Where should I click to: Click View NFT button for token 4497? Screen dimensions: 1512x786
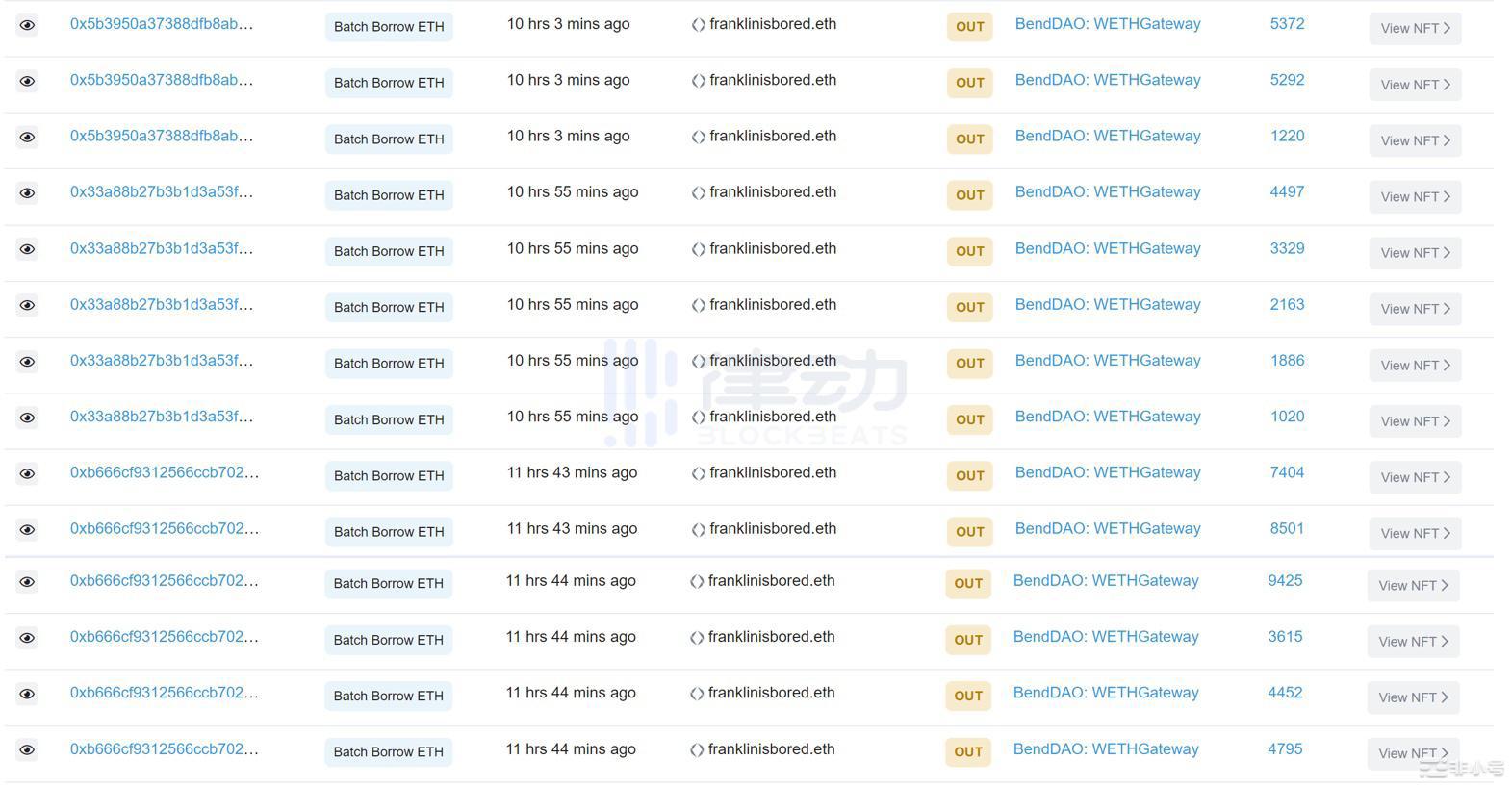1415,196
